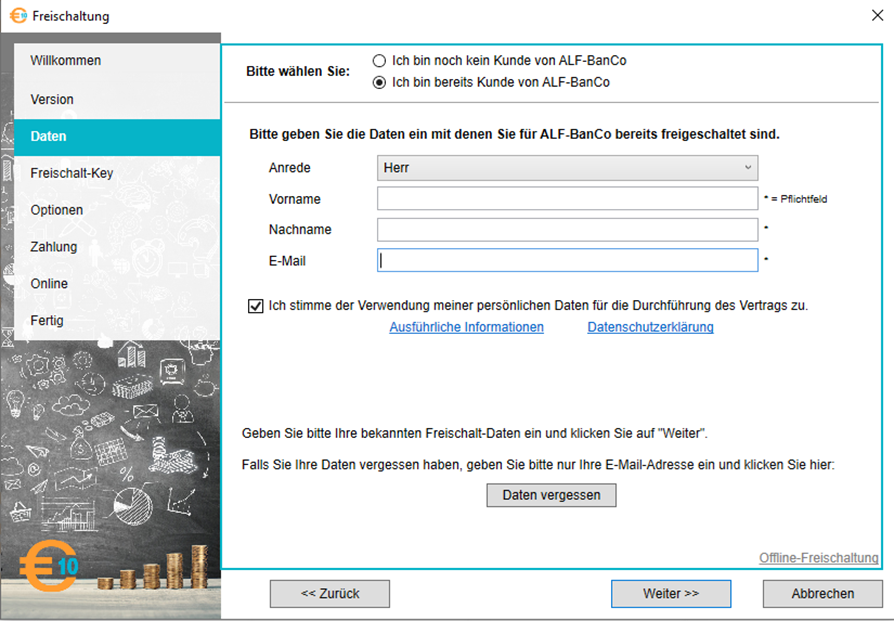Click the 'Bitte wählen Sie:' label
Image resolution: width=894 pixels, height=621 pixels.
(x=298, y=72)
